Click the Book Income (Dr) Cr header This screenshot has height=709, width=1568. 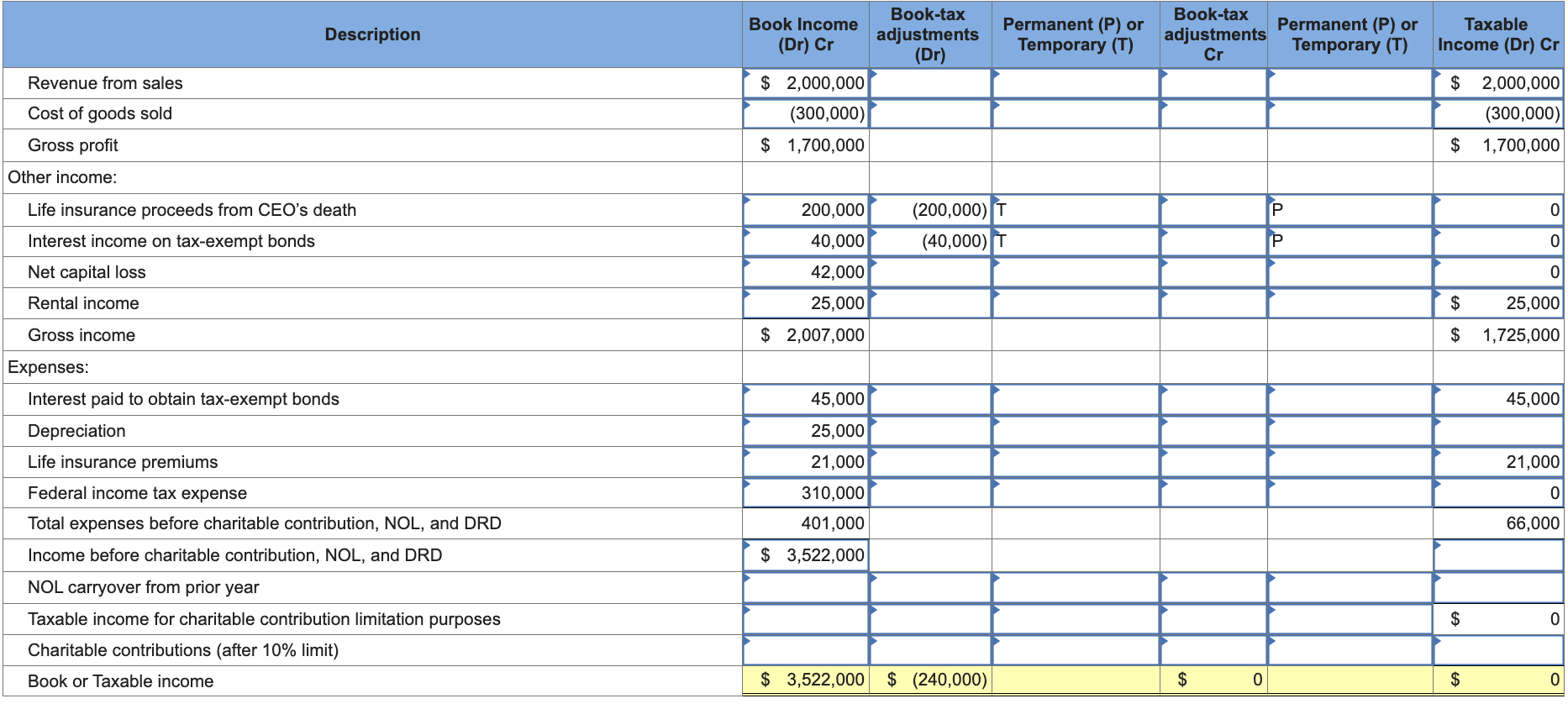[x=805, y=34]
